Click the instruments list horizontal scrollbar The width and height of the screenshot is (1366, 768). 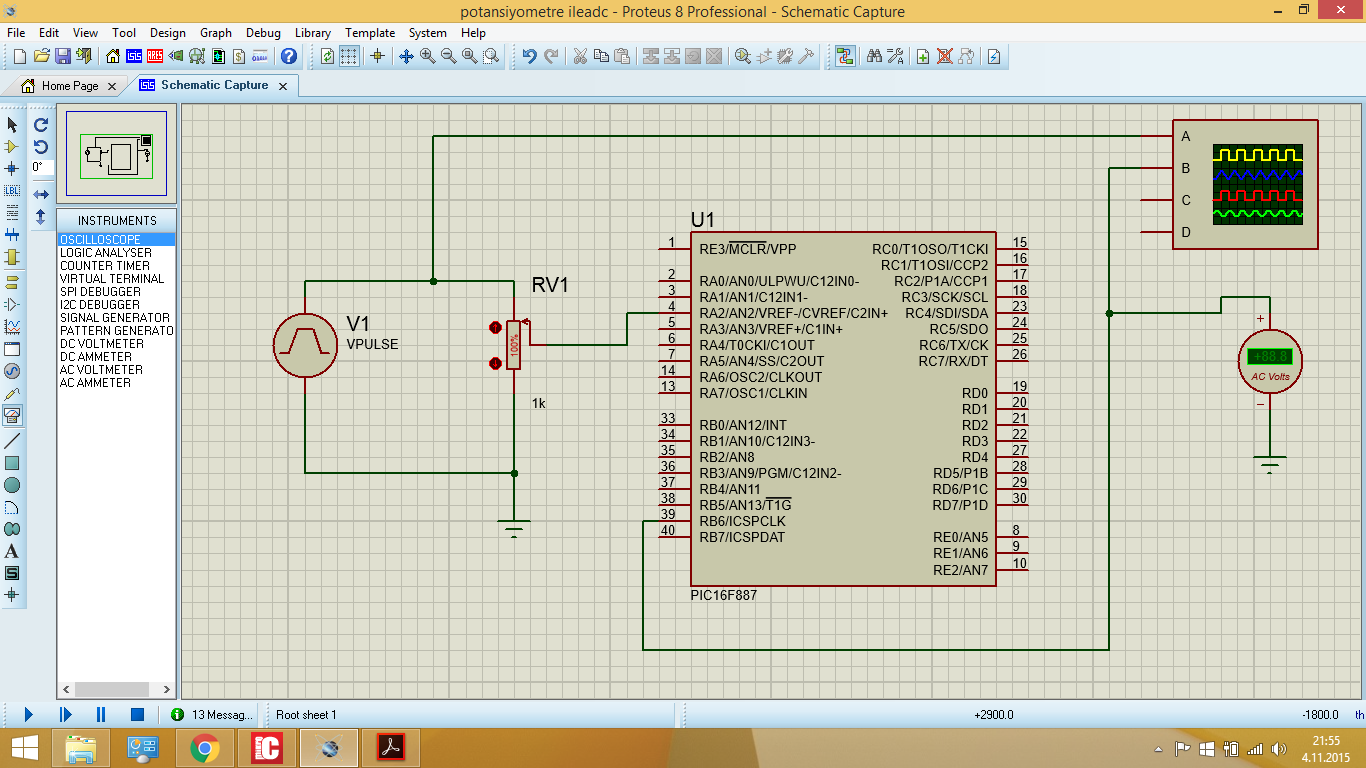(x=116, y=689)
